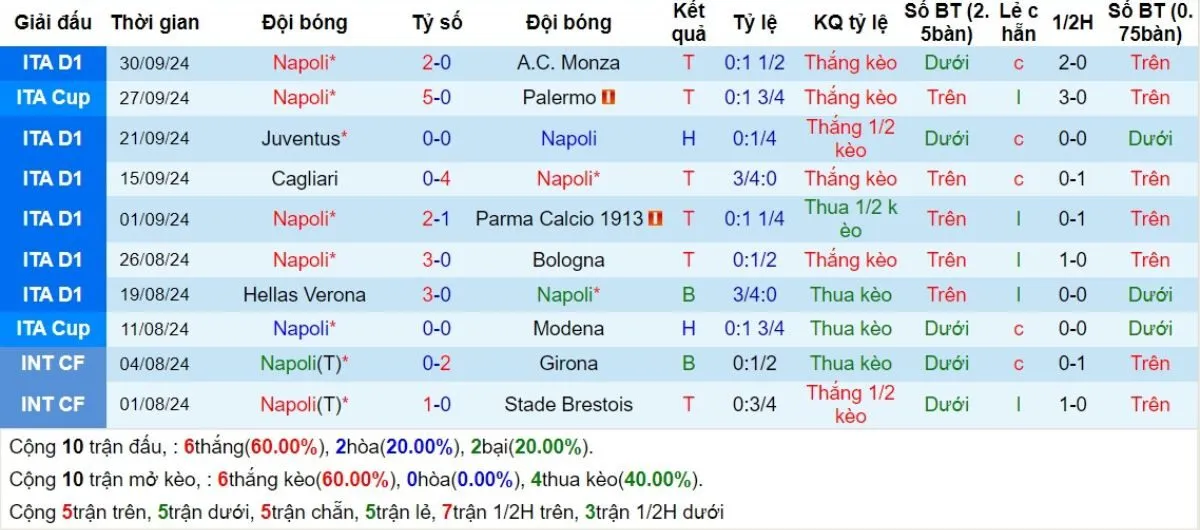The width and height of the screenshot is (1200, 530).
Task: Open the Hellas Verona team link
Action: 304,295
